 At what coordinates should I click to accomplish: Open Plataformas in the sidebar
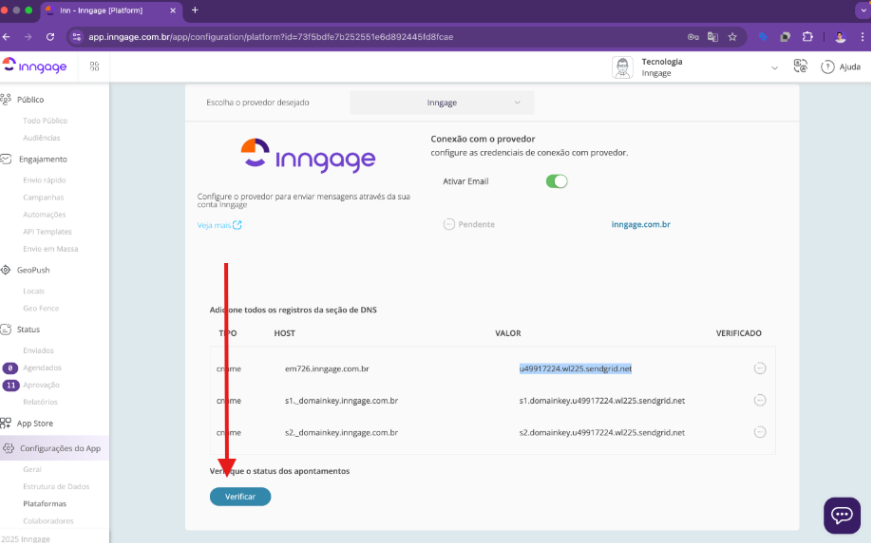(45, 503)
